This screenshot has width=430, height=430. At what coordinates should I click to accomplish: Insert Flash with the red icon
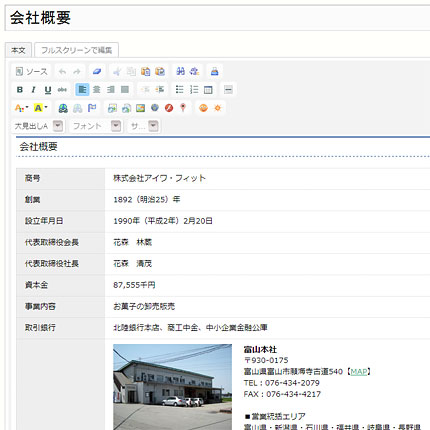point(169,108)
